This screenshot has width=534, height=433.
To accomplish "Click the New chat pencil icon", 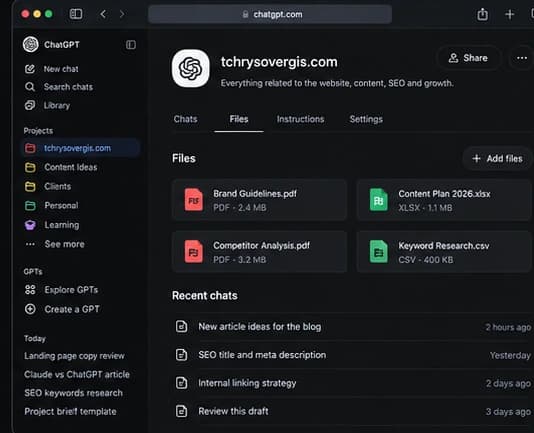I will 30,69.
